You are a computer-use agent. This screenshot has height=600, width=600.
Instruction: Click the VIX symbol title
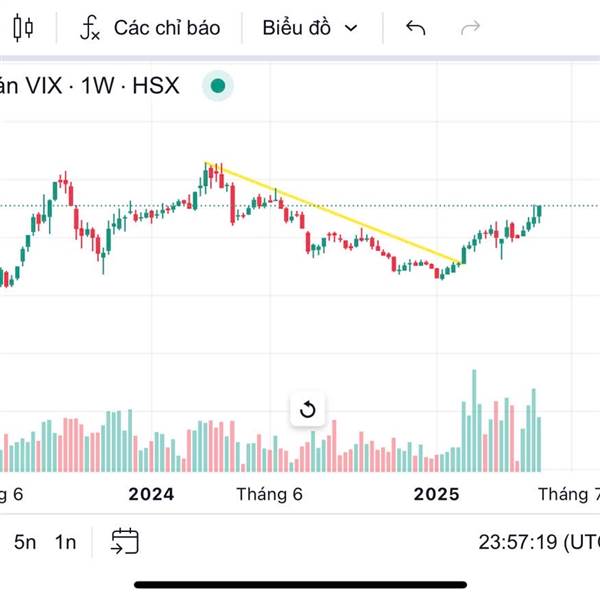(x=44, y=85)
